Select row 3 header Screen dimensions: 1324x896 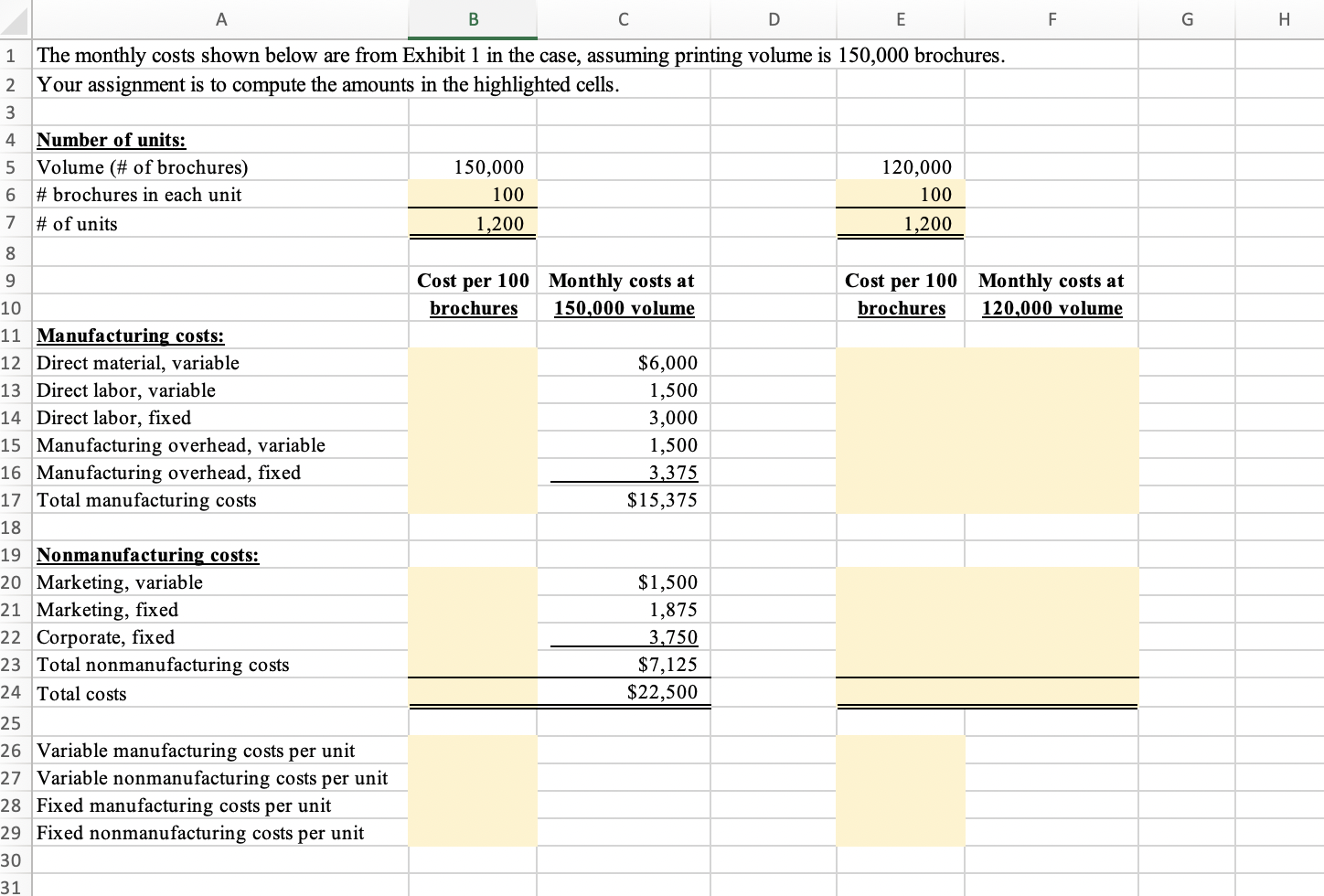pos(16,112)
